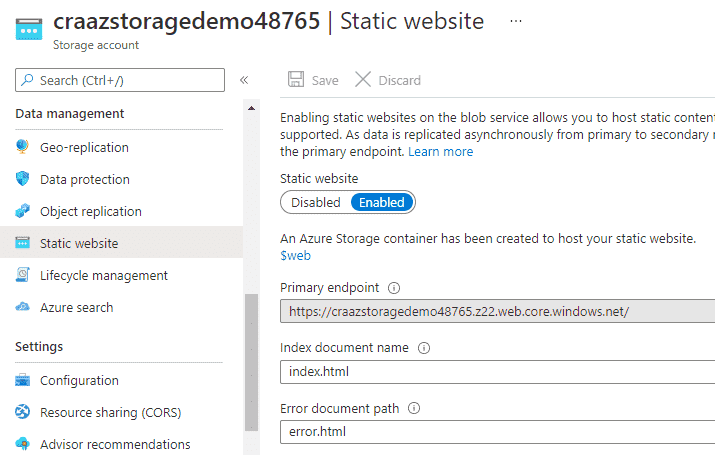715x455 pixels.
Task: Click the Advisor recommendations icon
Action: [22, 444]
